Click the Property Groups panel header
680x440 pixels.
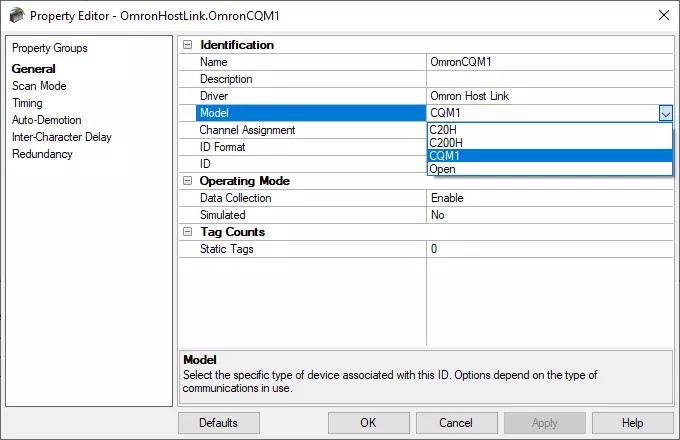pyautogui.click(x=49, y=48)
